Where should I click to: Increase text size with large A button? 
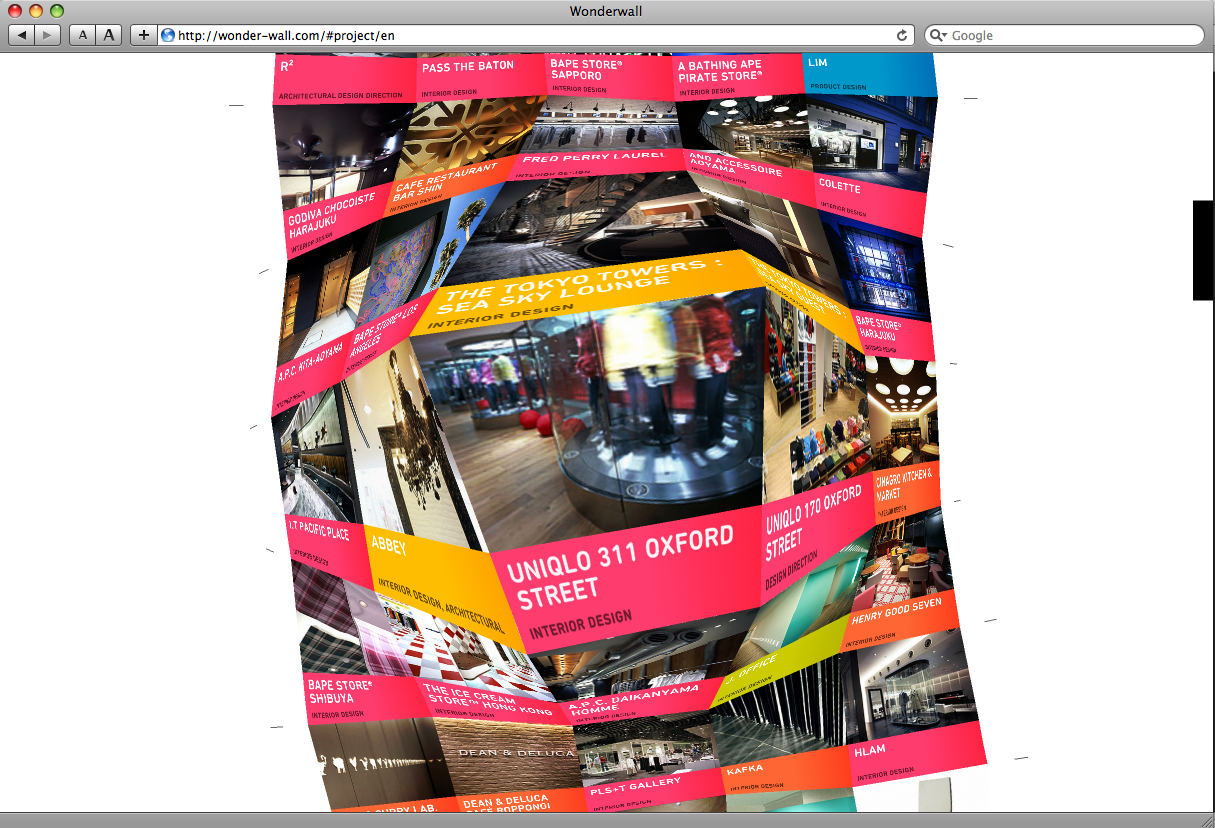(109, 35)
